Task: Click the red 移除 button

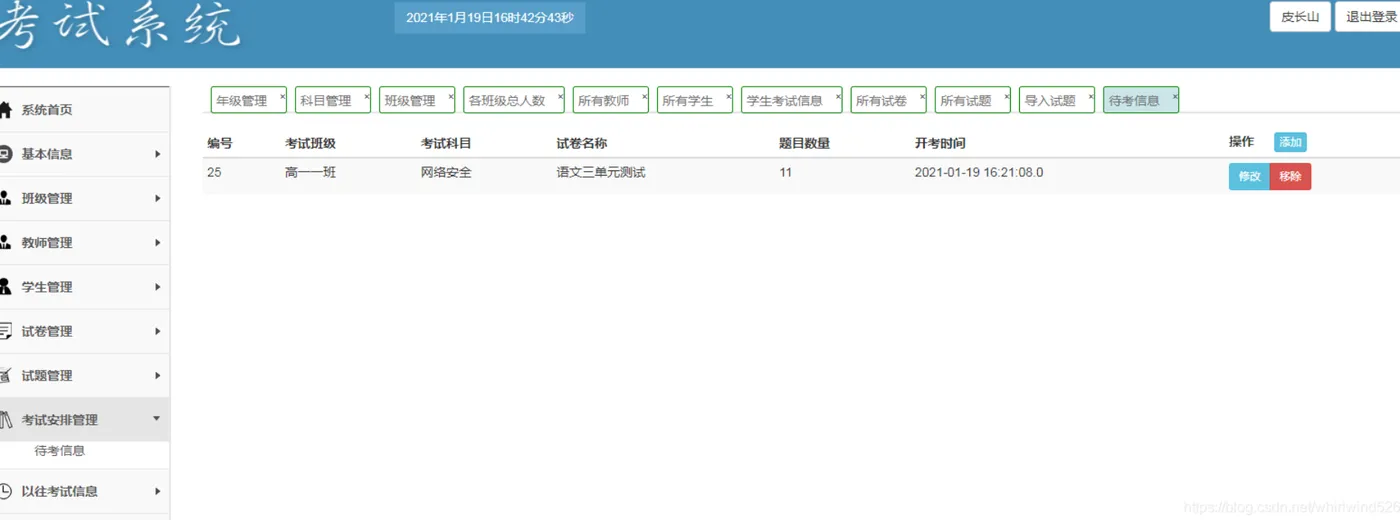Action: (1290, 176)
